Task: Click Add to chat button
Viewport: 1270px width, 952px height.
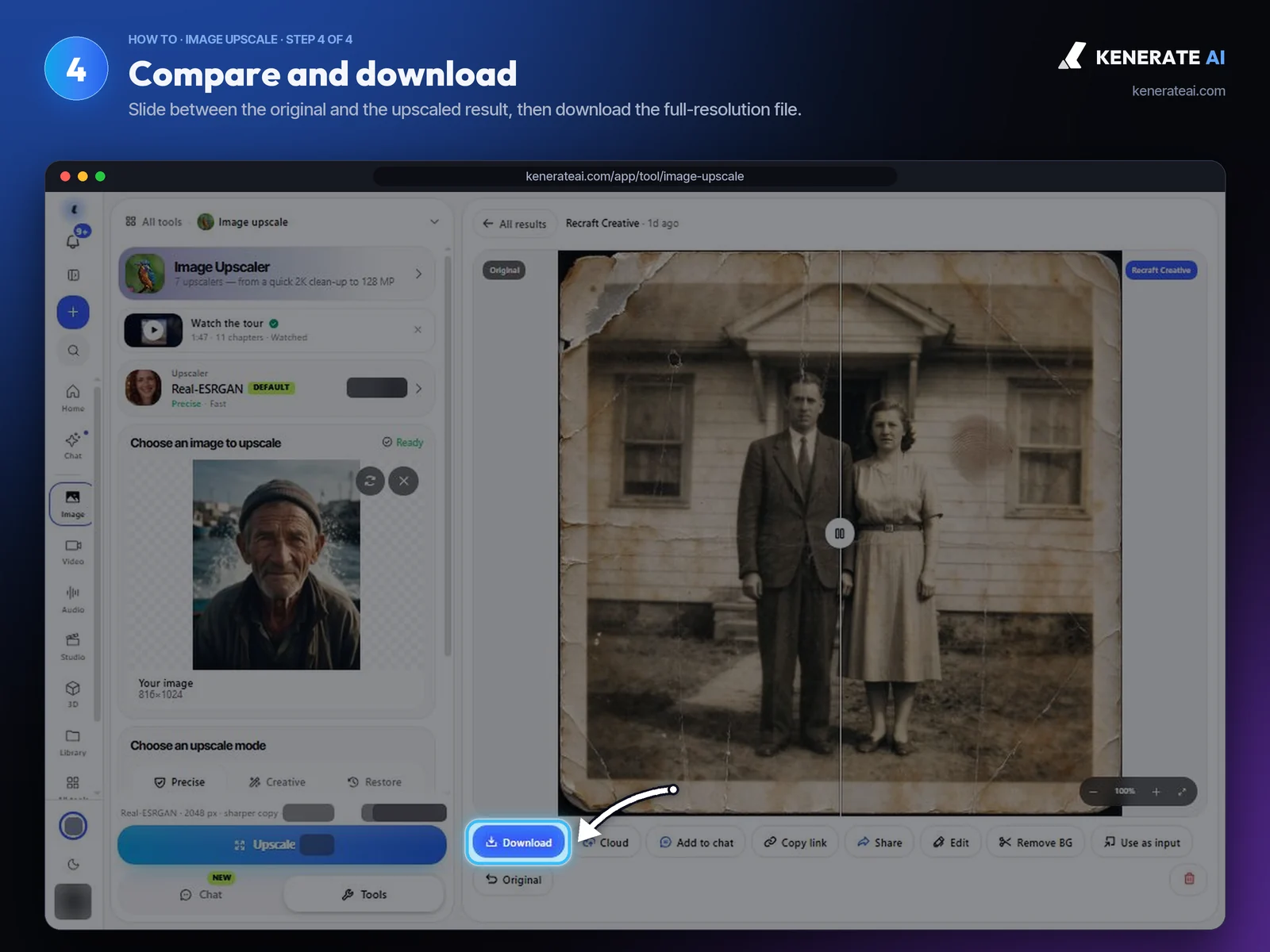Action: click(x=696, y=843)
